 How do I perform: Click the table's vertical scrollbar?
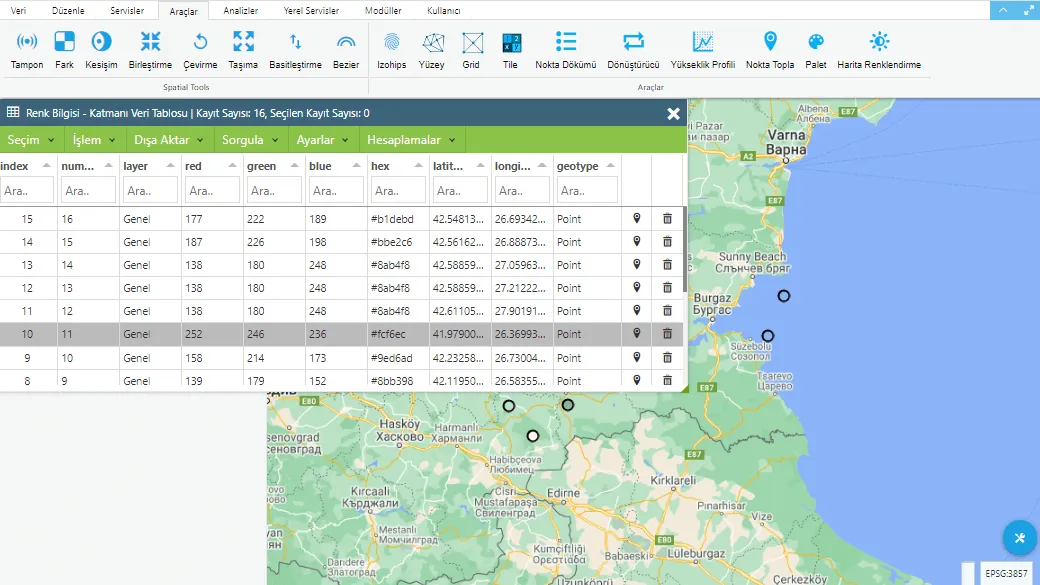click(x=684, y=249)
